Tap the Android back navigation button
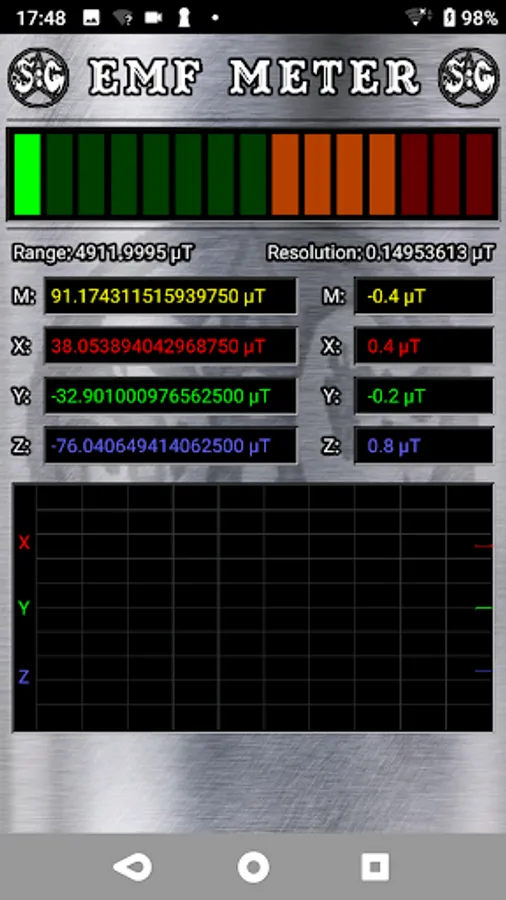 coord(133,866)
